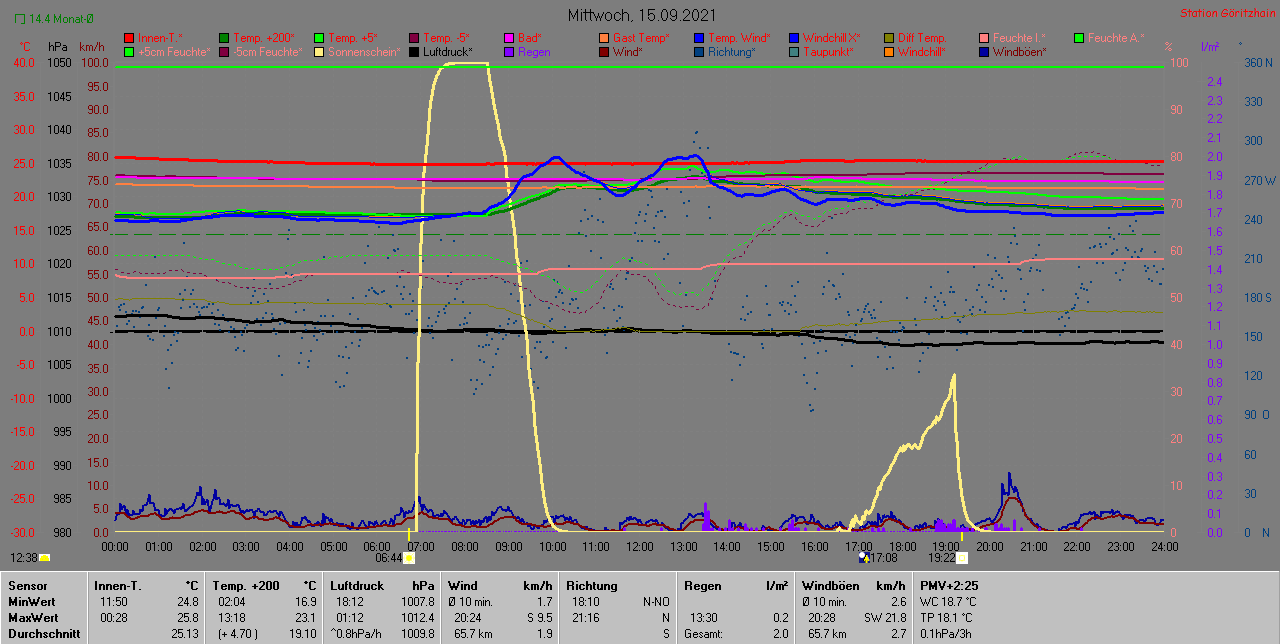Click the Temp. +200 column header

coord(245,586)
